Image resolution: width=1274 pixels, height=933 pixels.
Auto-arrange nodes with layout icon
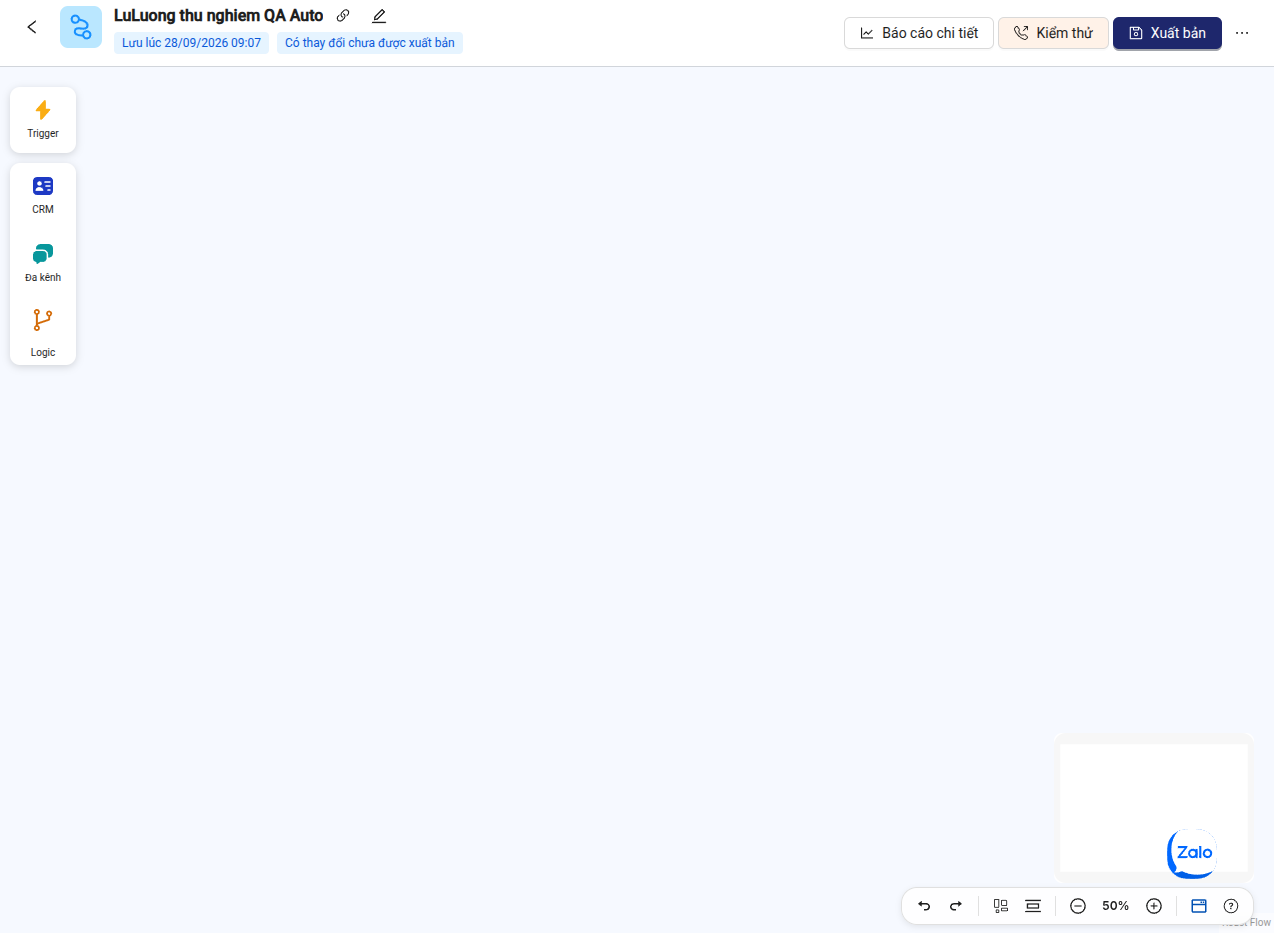point(1001,906)
